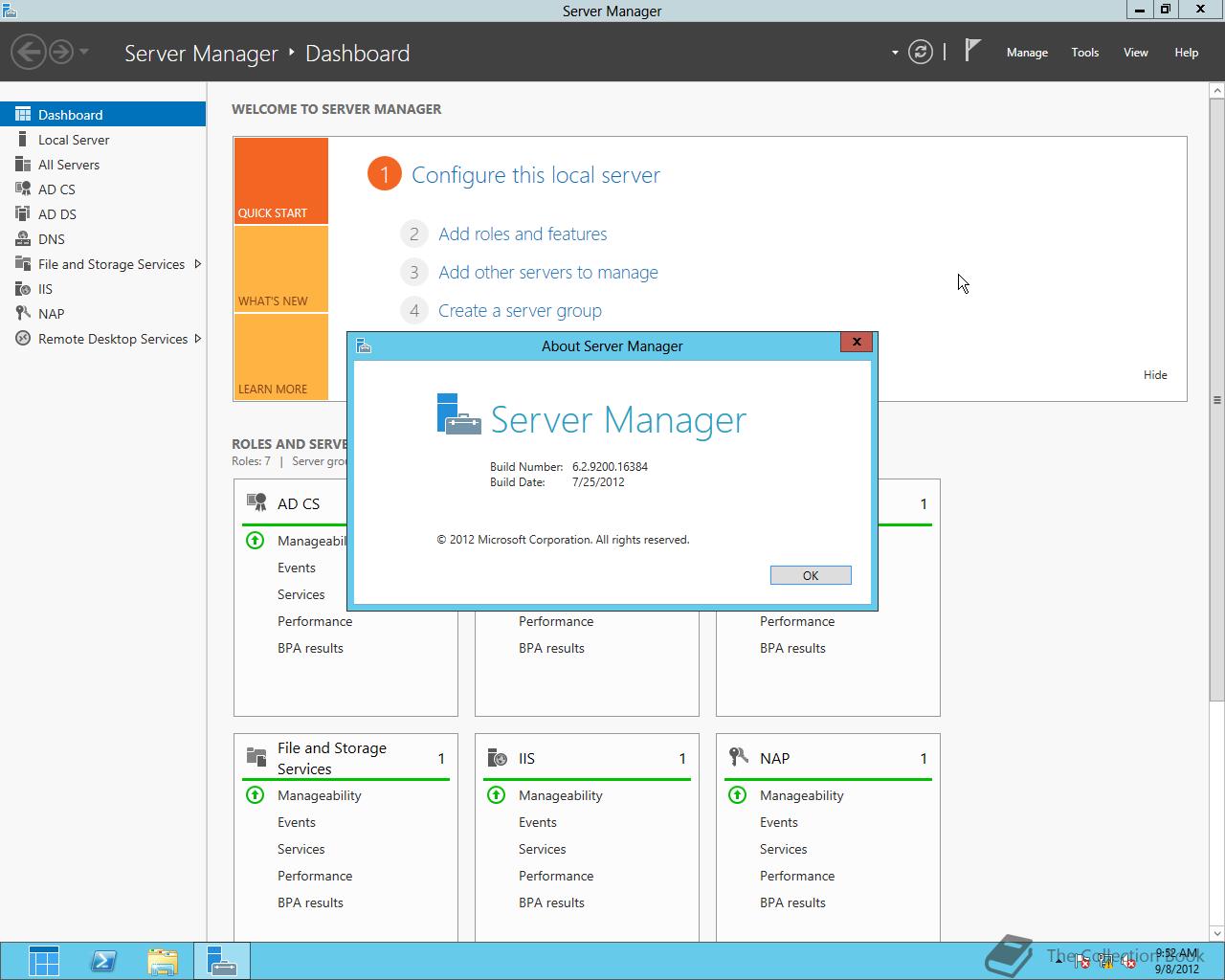
Task: Expand File and Storage Services arrow
Action: (x=197, y=263)
